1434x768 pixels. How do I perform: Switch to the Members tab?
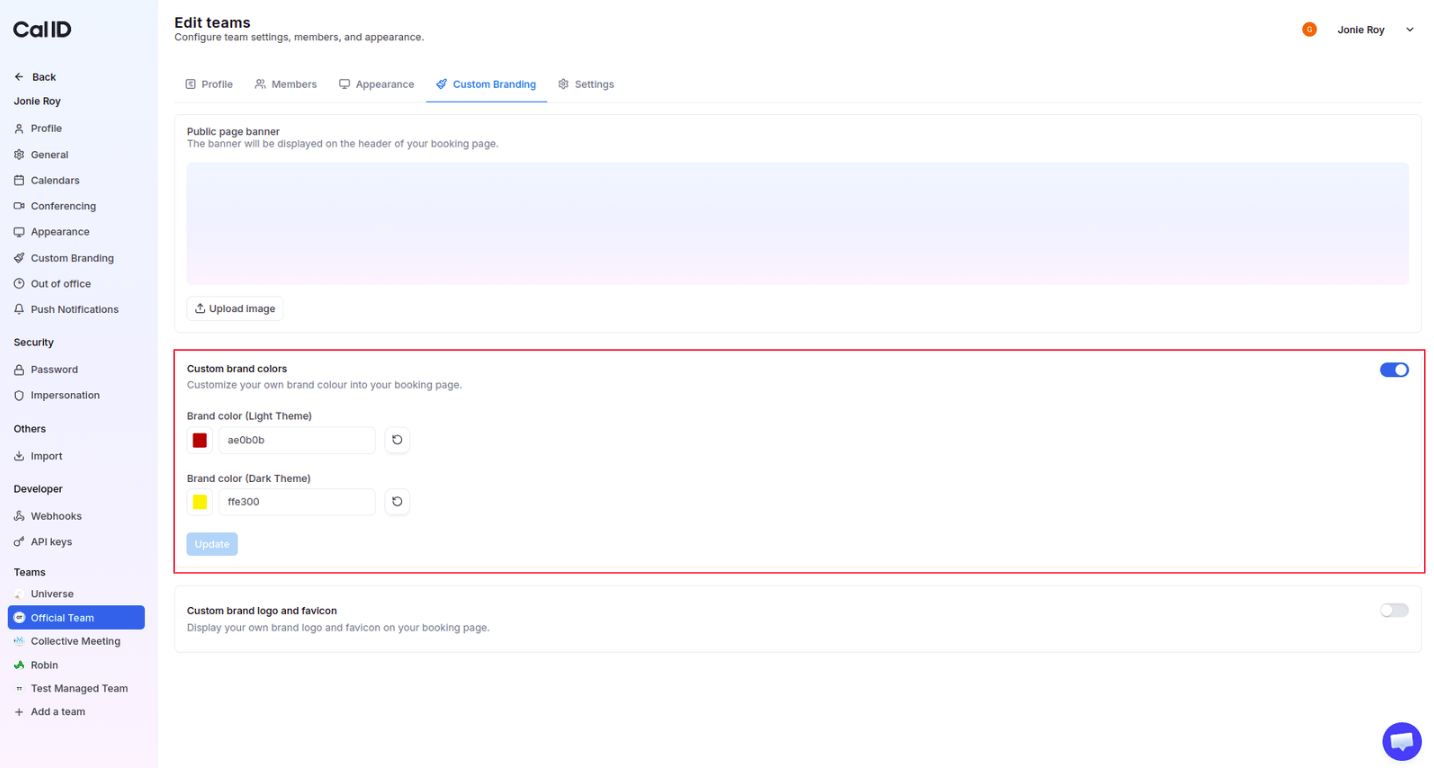point(286,85)
